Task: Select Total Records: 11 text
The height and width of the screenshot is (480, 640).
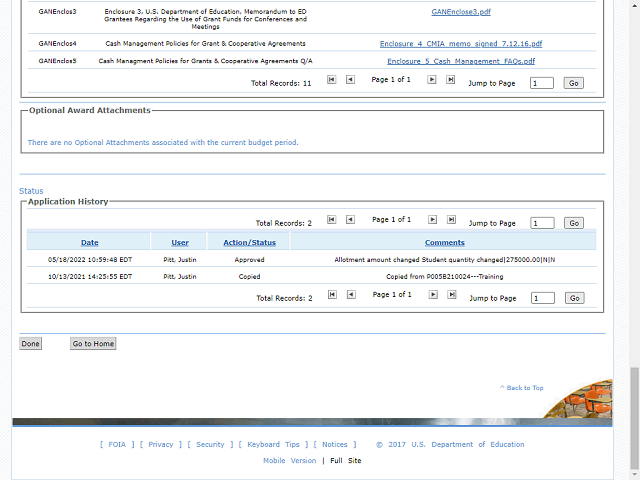Action: [281, 83]
